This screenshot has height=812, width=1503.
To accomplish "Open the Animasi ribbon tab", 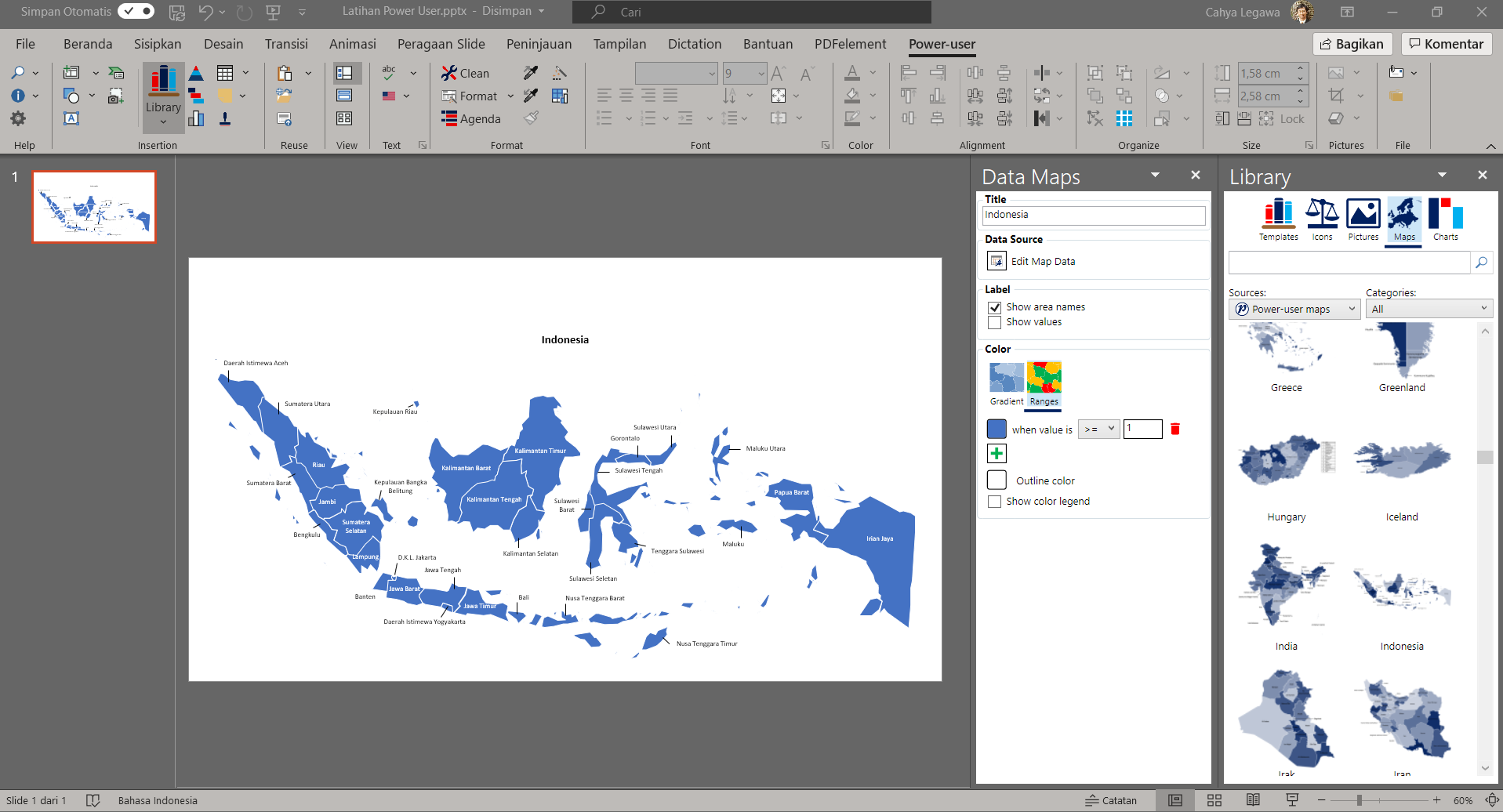I will click(x=352, y=44).
